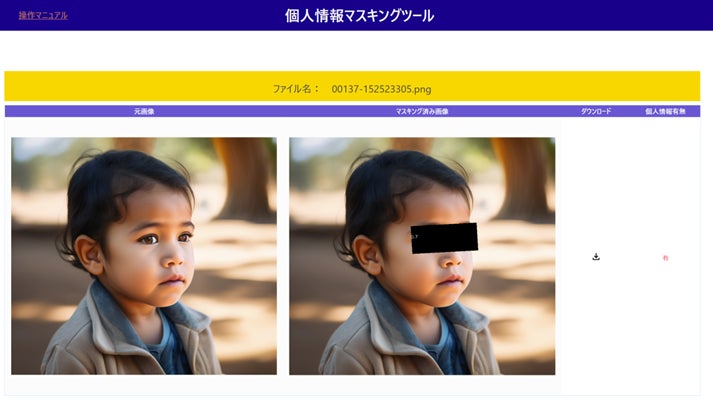
Task: Click the 個人情報マスキングツール page title
Action: tap(359, 16)
